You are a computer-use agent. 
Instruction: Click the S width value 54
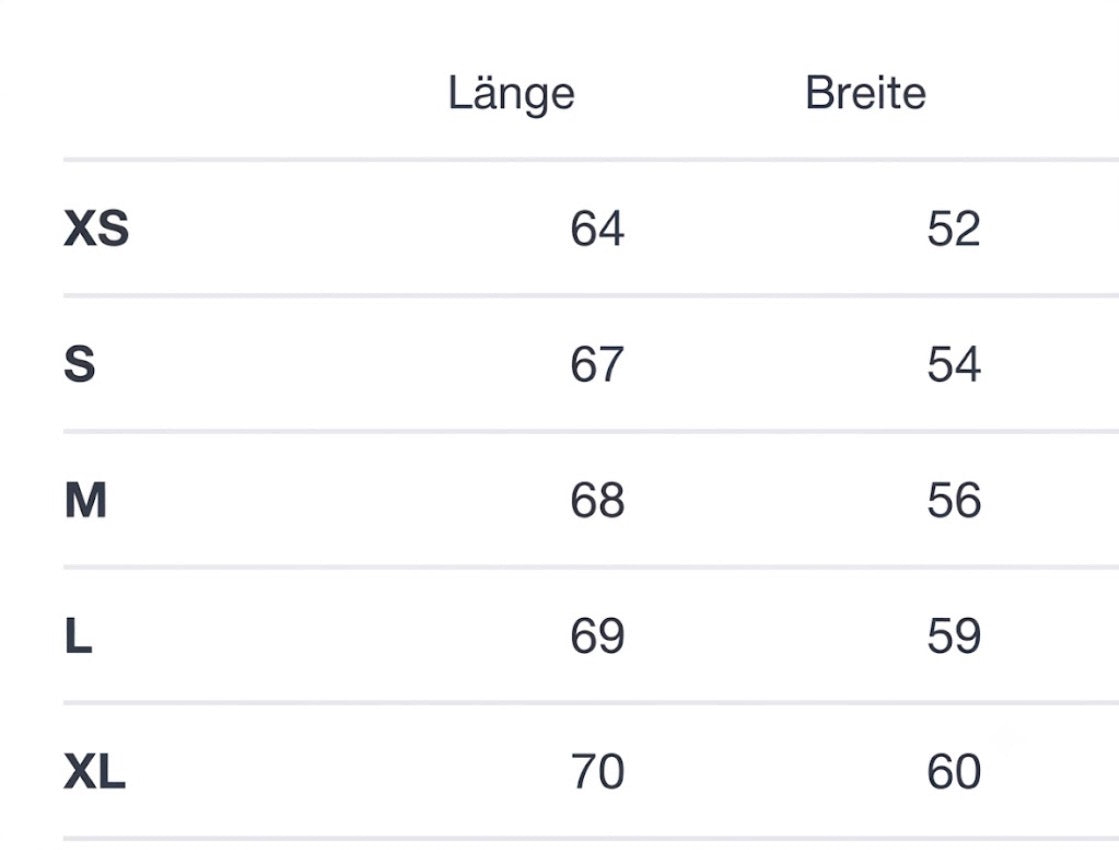tap(953, 364)
